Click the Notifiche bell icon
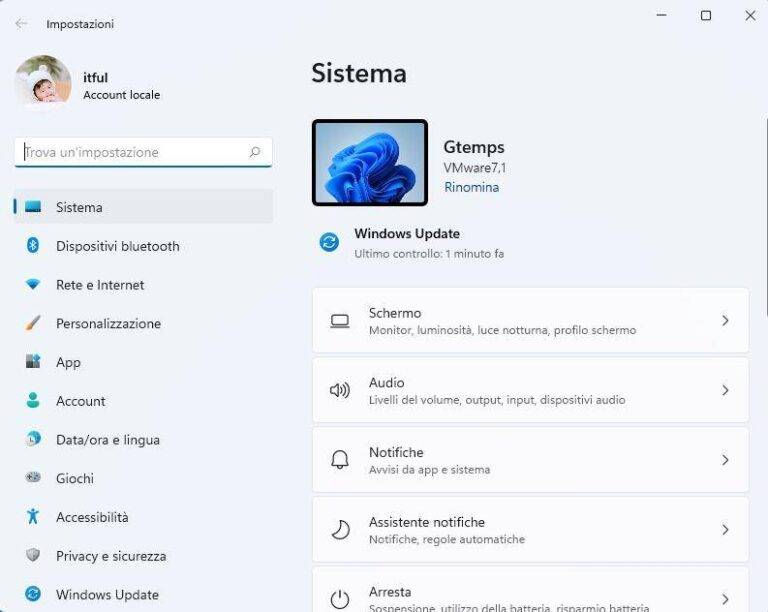 pos(339,460)
